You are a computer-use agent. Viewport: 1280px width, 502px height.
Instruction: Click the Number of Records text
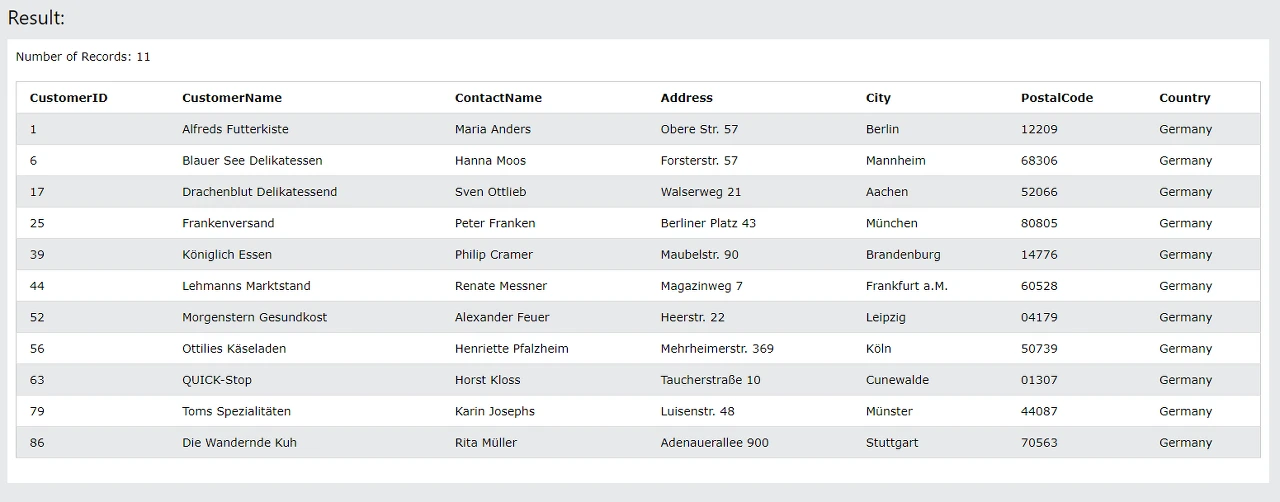click(x=83, y=57)
